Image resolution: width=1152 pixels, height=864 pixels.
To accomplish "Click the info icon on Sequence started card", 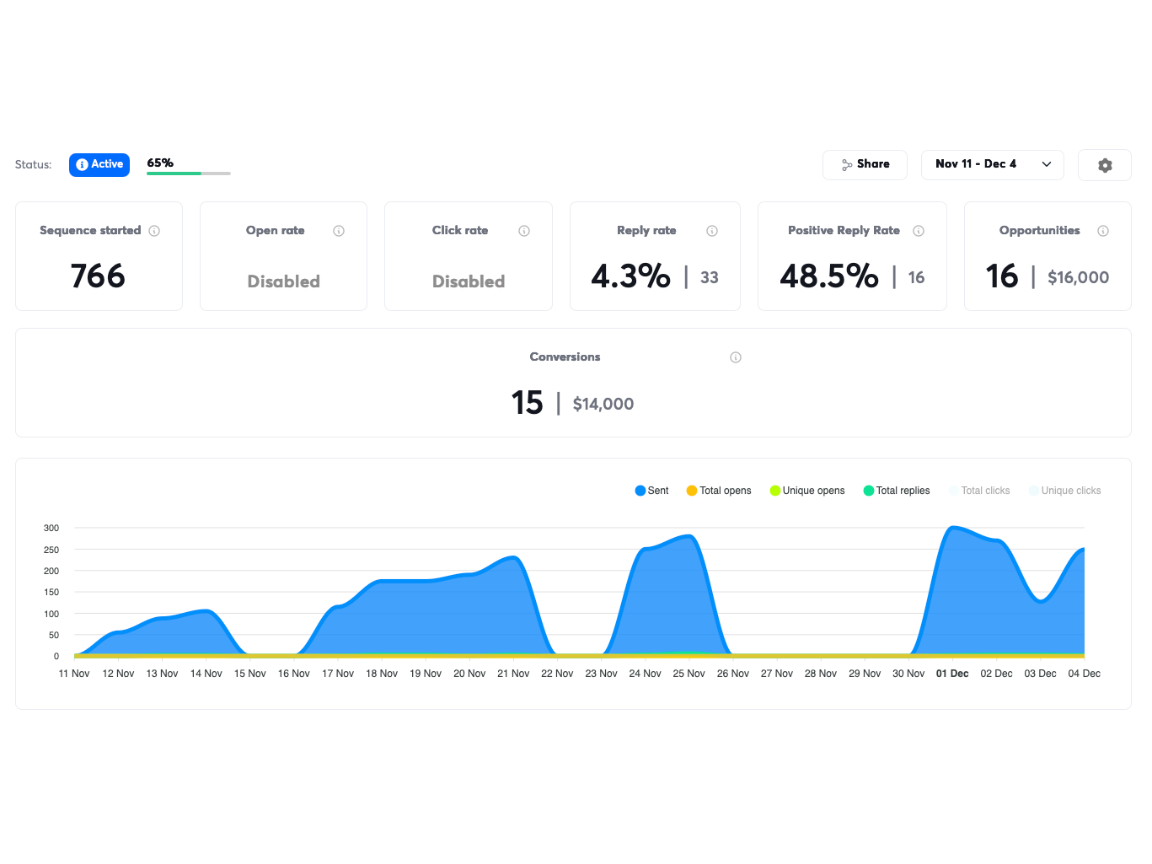I will pyautogui.click(x=154, y=230).
